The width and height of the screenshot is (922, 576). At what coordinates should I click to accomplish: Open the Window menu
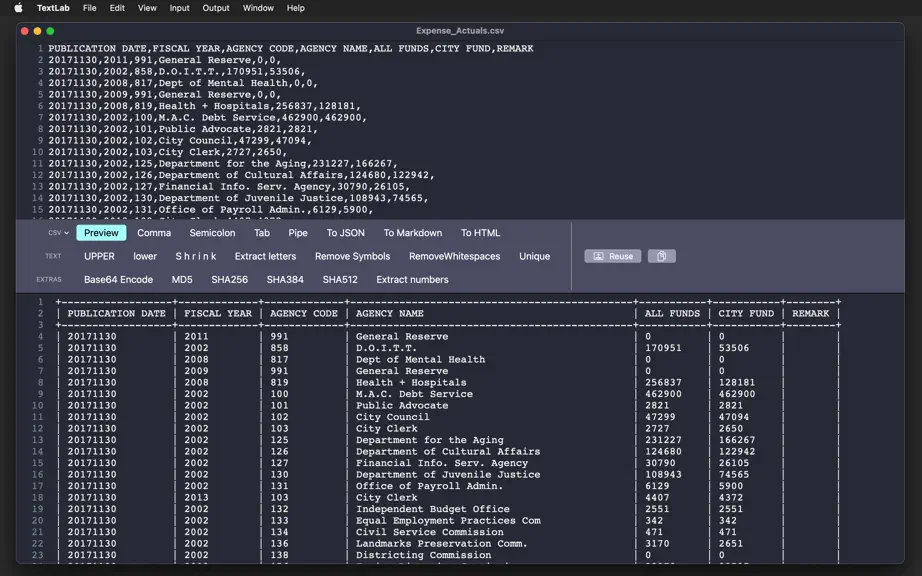(258, 8)
